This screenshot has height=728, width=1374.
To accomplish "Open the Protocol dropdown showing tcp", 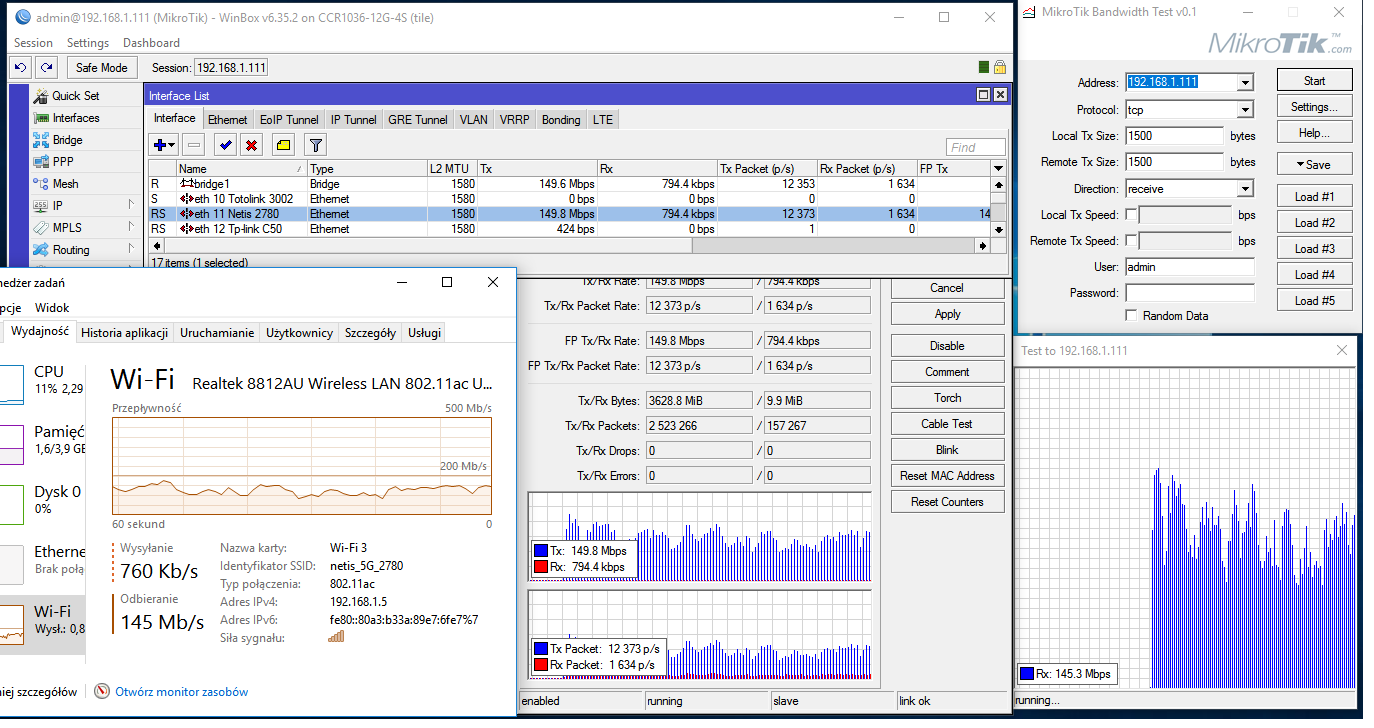I will [1245, 110].
